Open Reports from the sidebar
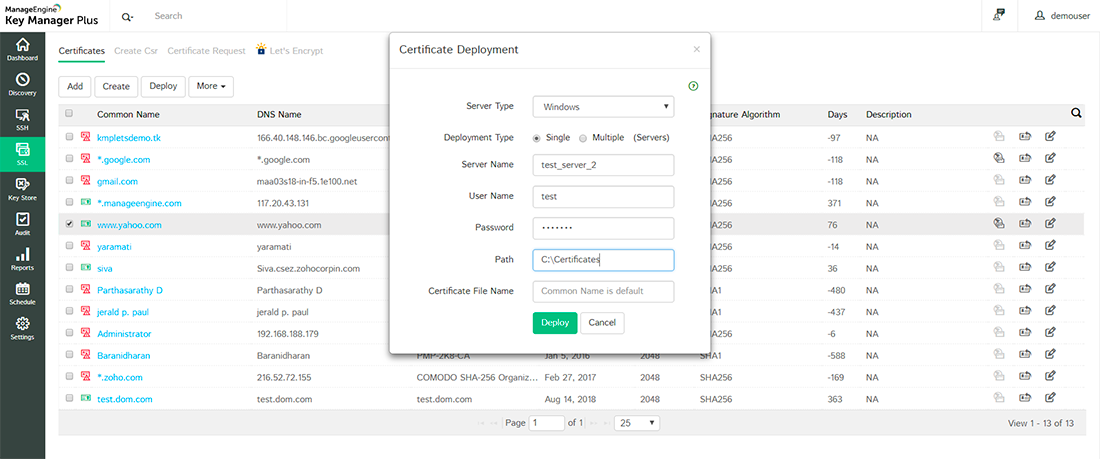This screenshot has height=459, width=1100. click(x=22, y=259)
